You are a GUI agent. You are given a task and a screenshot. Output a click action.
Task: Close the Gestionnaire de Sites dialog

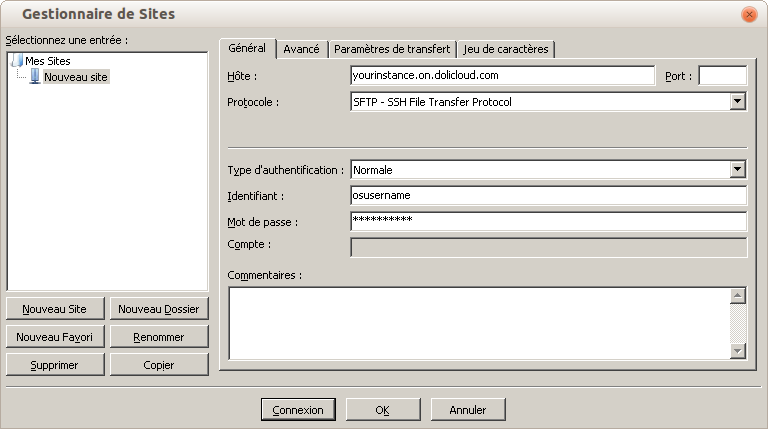pos(748,15)
